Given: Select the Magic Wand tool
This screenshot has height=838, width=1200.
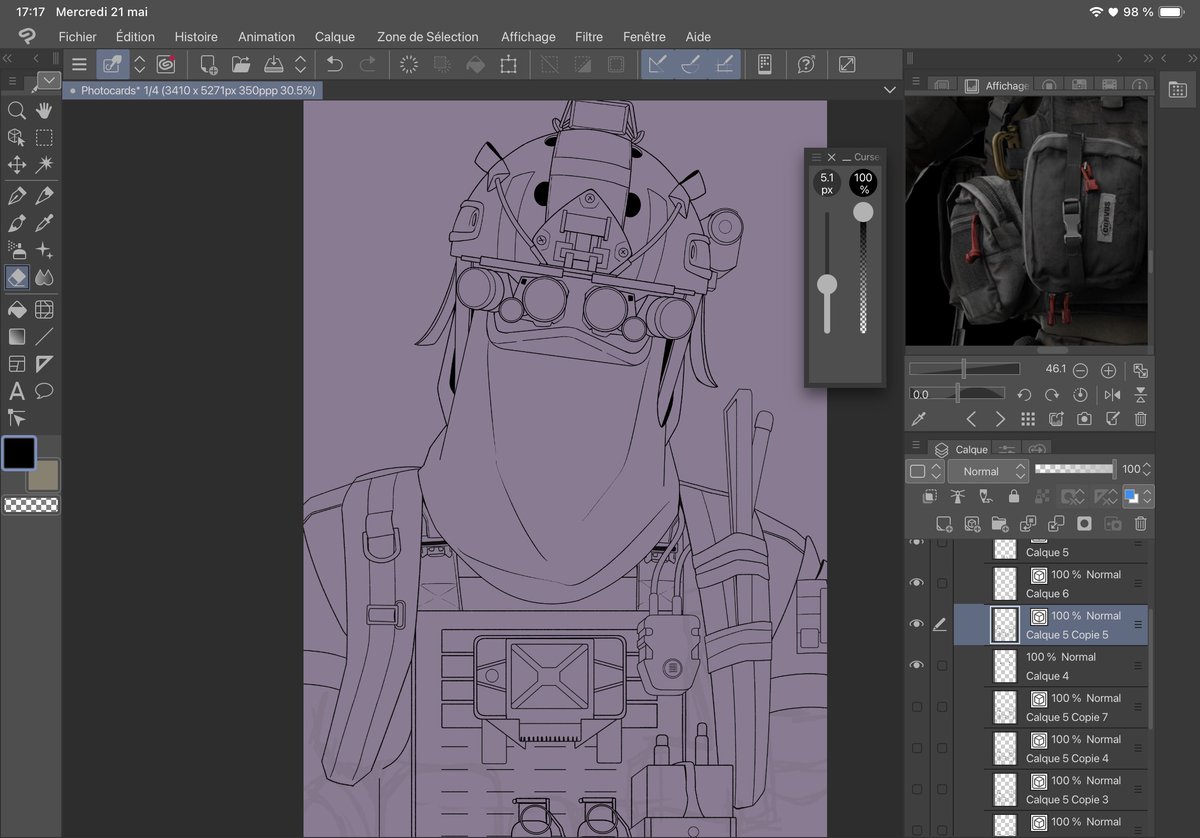Looking at the screenshot, I should 44,163.
